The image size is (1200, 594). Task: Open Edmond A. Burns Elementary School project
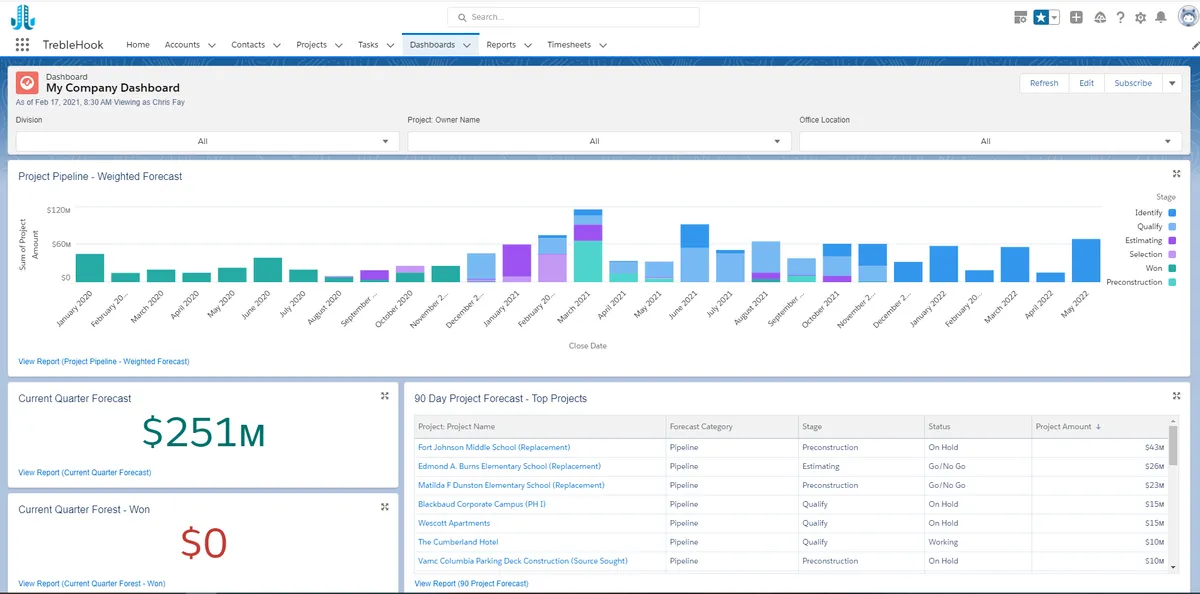click(509, 466)
